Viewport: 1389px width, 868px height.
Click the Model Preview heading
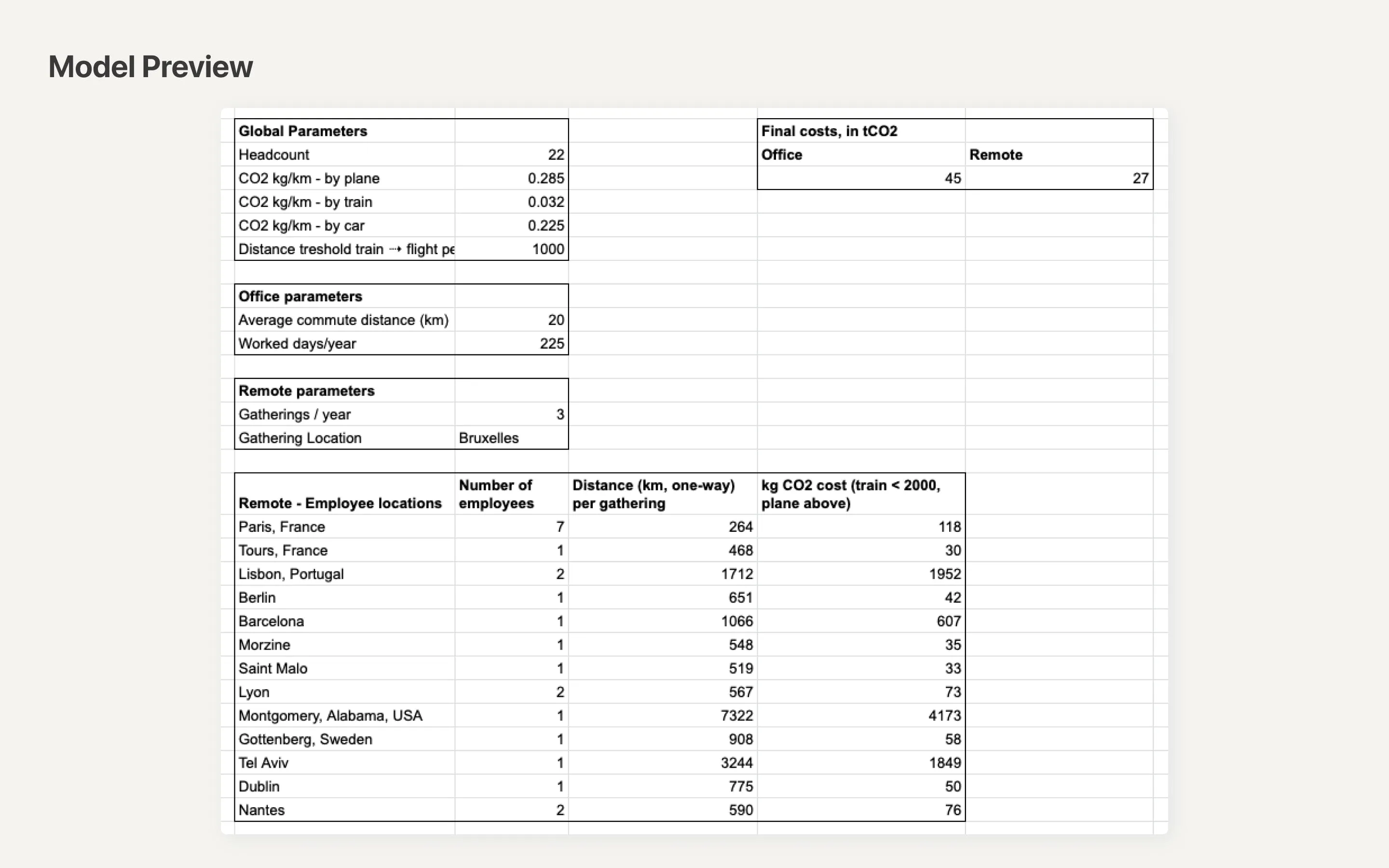tap(150, 67)
